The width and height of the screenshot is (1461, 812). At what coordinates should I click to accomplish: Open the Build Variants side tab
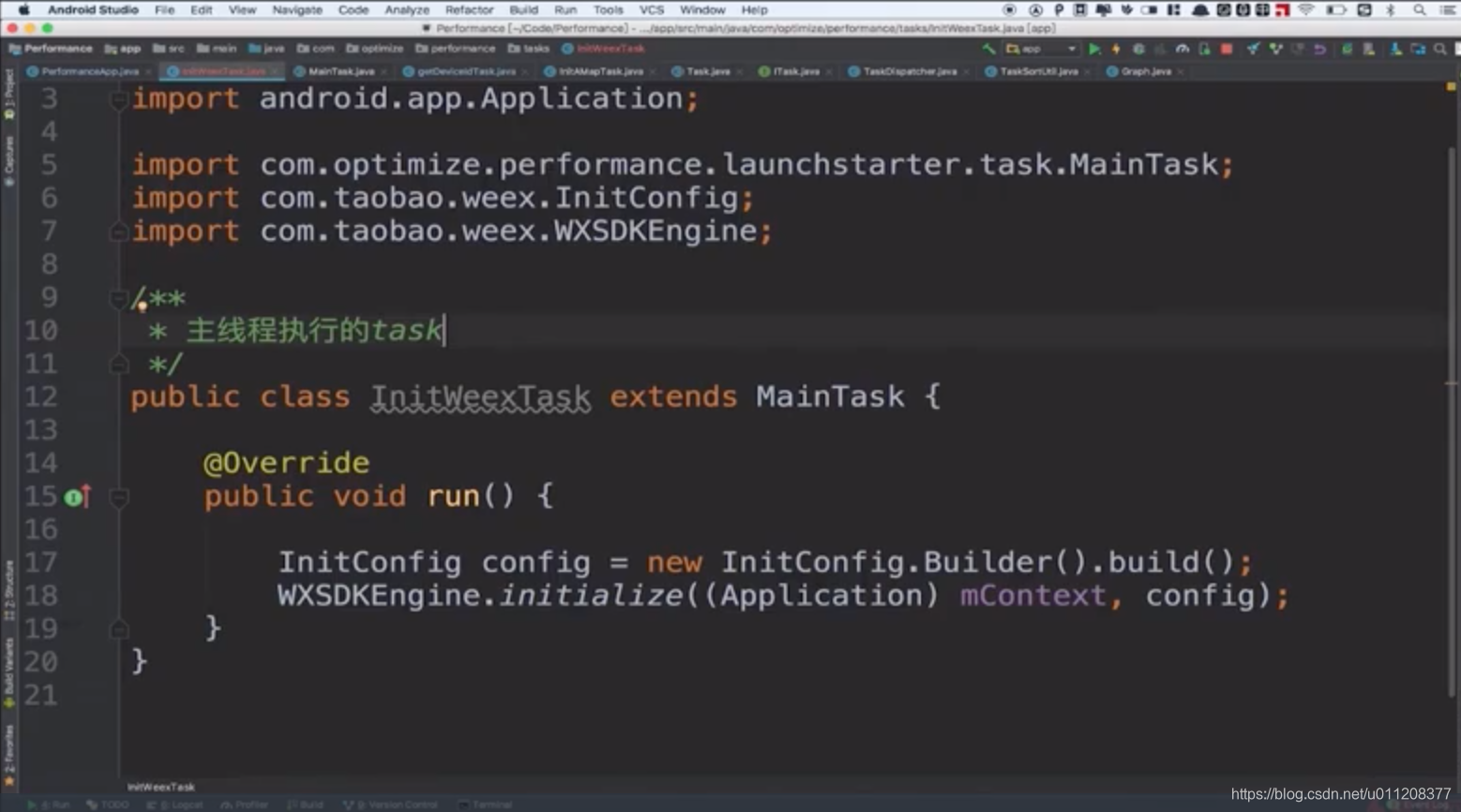[9, 672]
